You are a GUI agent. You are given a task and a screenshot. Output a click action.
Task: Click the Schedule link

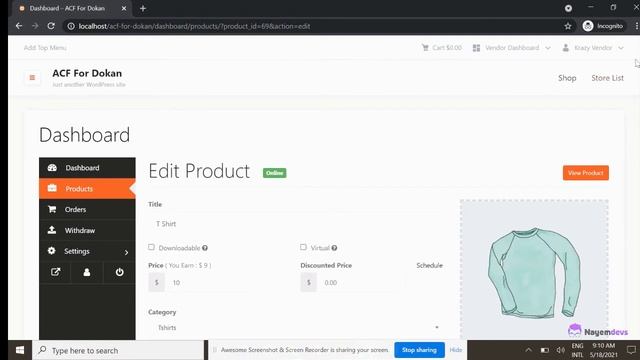(x=429, y=265)
